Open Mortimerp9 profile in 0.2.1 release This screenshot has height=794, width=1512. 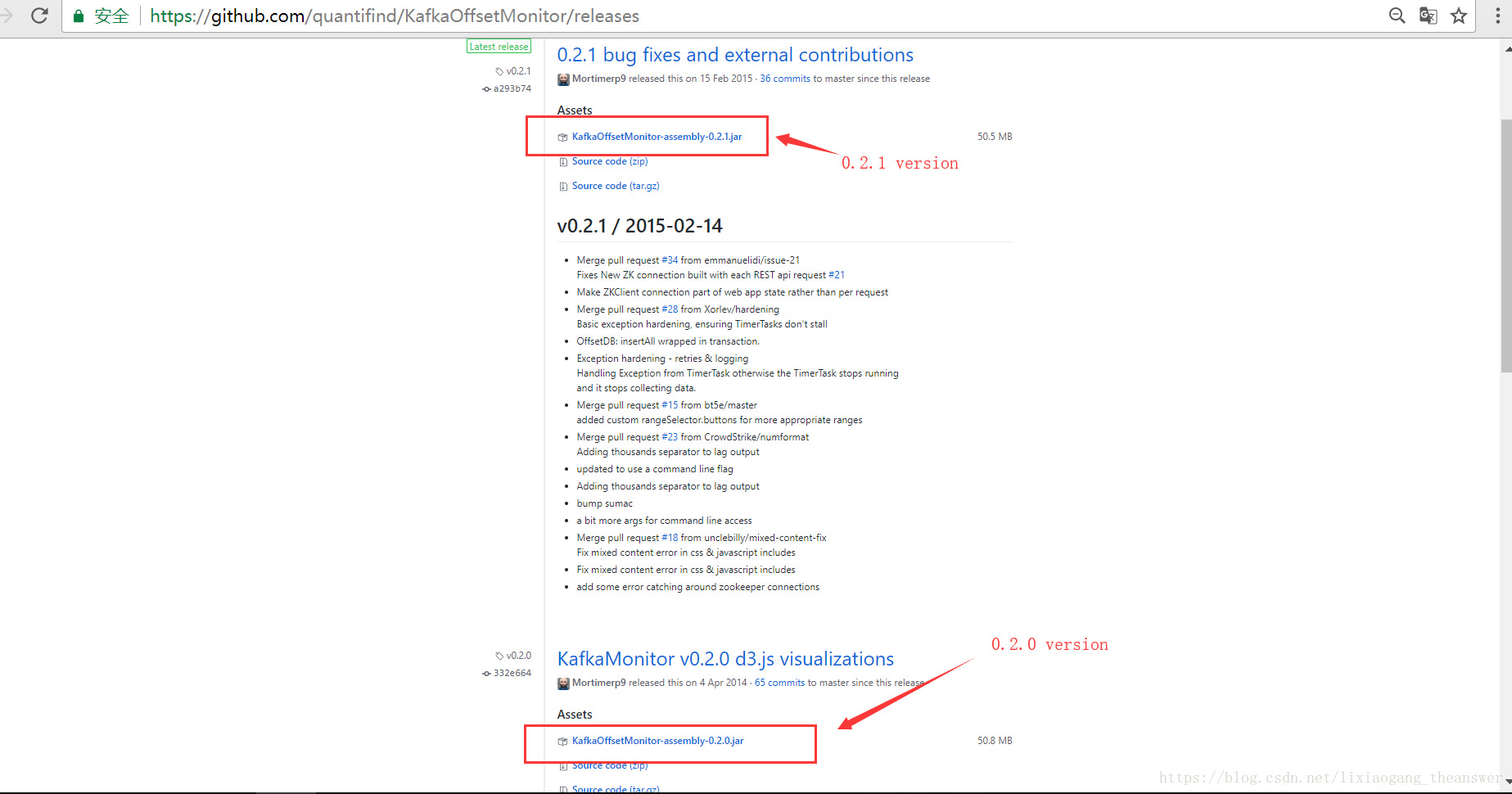click(x=598, y=79)
